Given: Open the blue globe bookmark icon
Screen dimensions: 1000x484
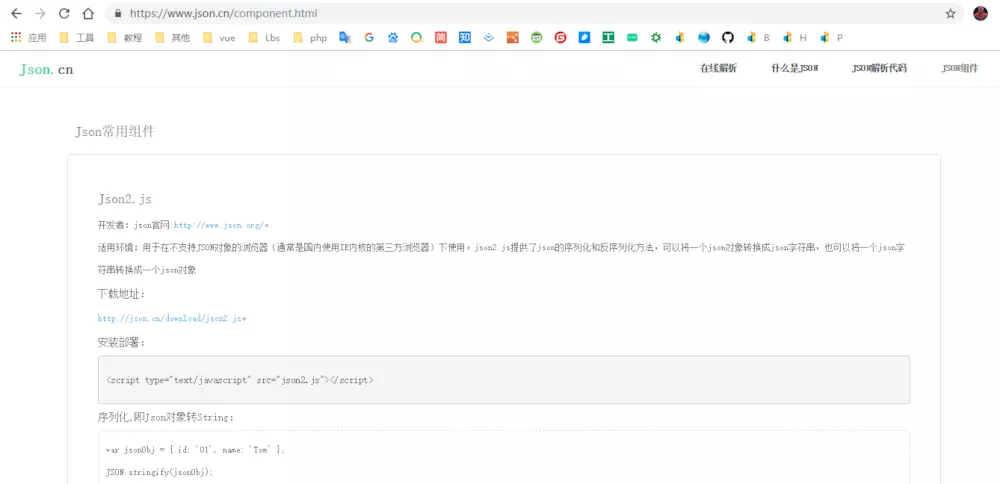Looking at the screenshot, I should click(703, 38).
